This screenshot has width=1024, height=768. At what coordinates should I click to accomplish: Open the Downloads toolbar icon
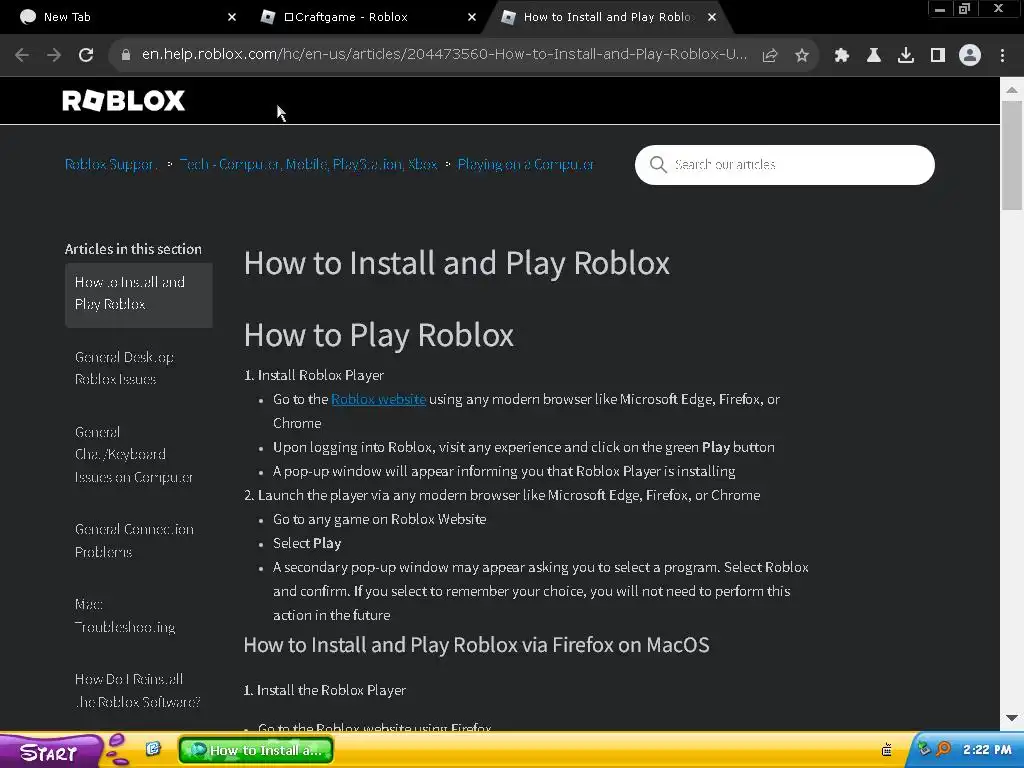pos(905,55)
